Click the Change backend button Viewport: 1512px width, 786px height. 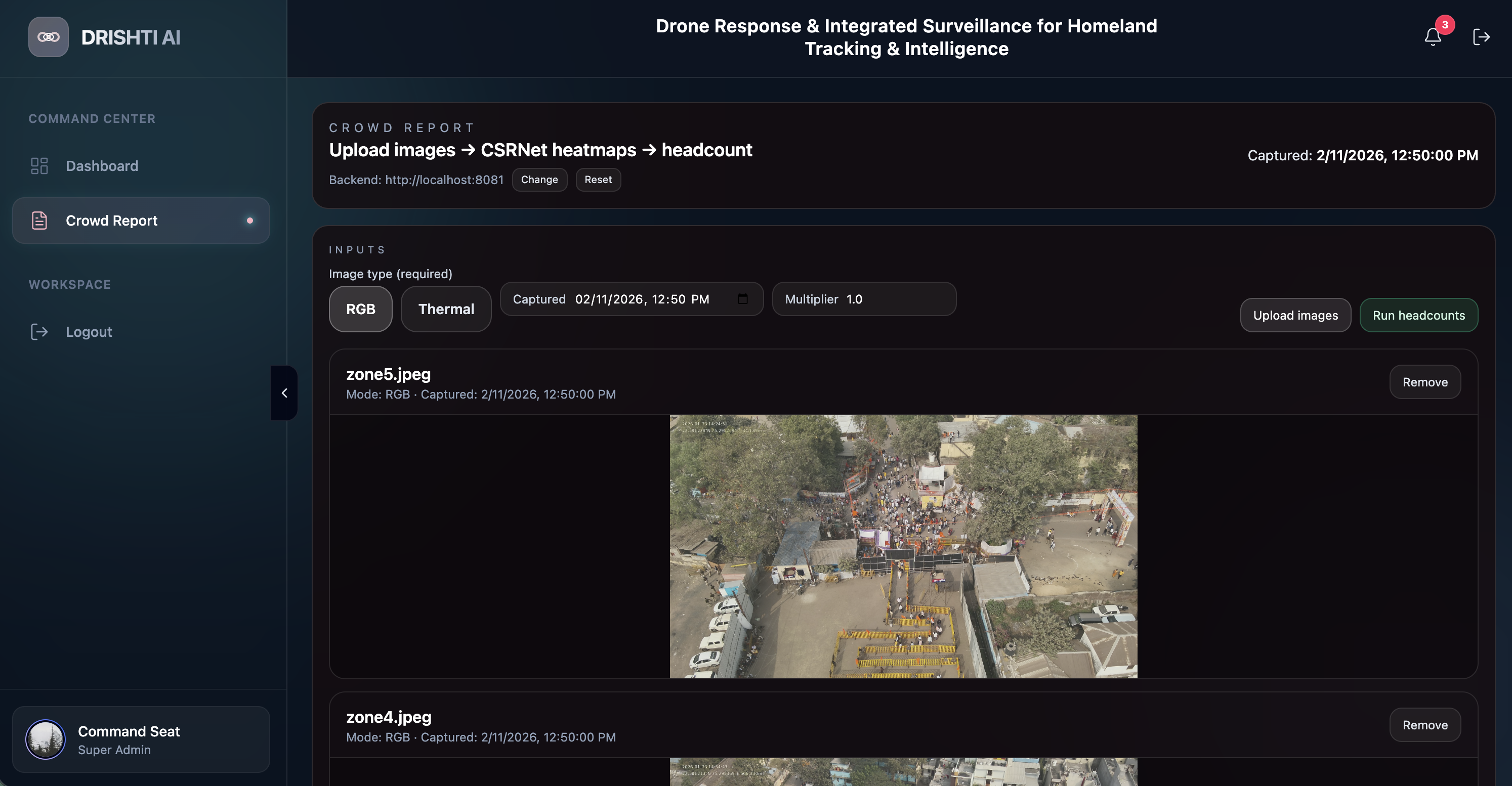tap(539, 180)
